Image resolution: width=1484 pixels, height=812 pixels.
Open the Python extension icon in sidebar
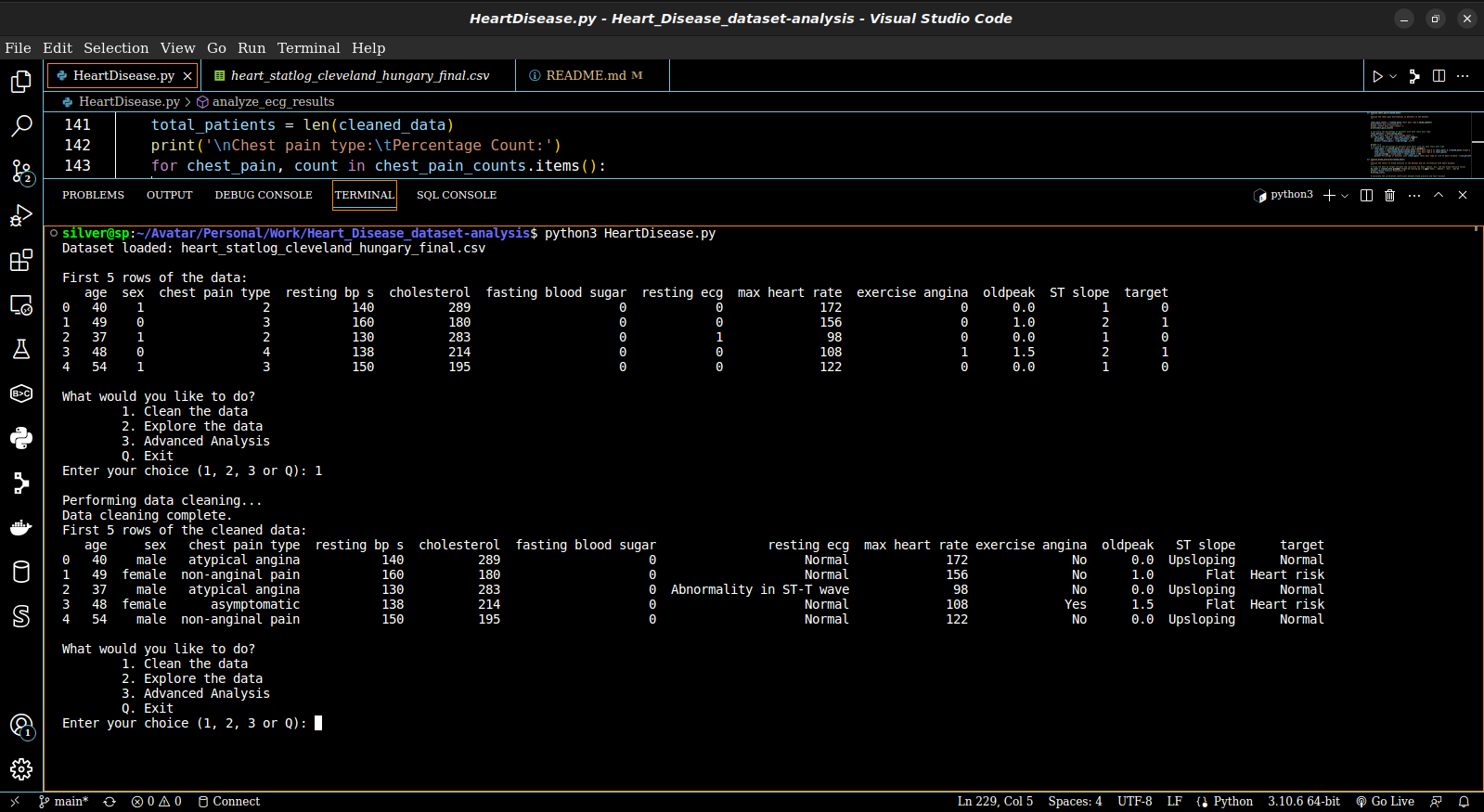click(21, 438)
